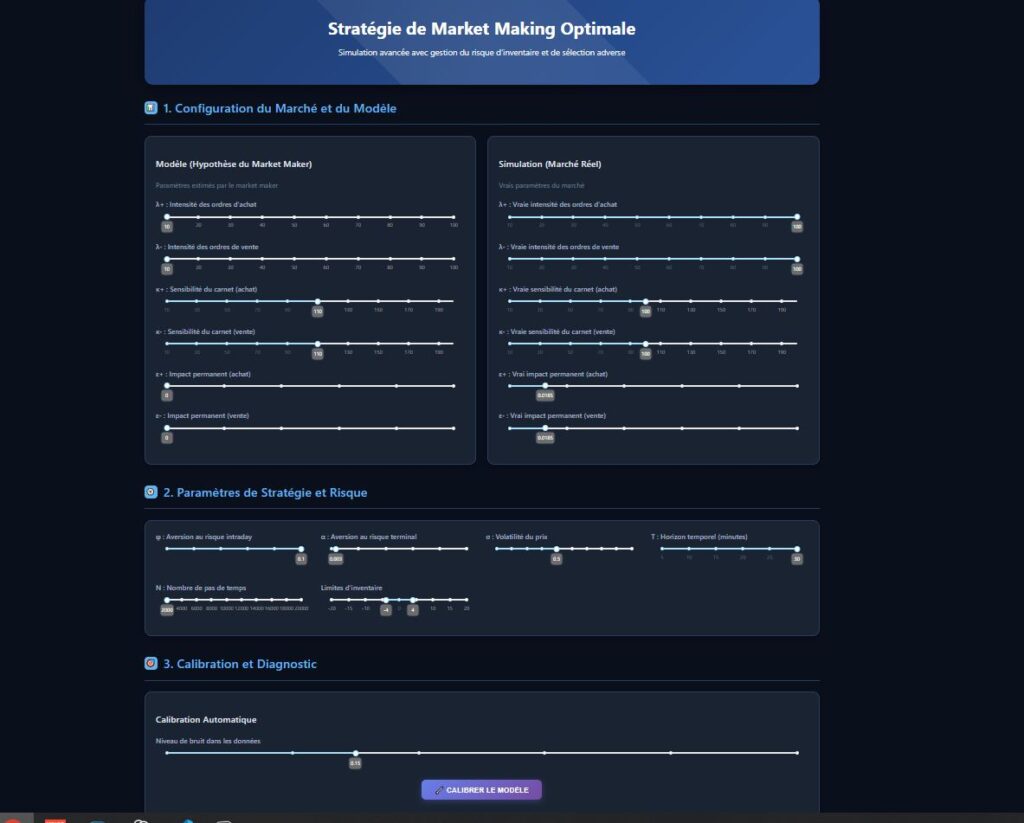Click the N number of time steps handle
Screen dimensions: 1024x823
pos(167,600)
